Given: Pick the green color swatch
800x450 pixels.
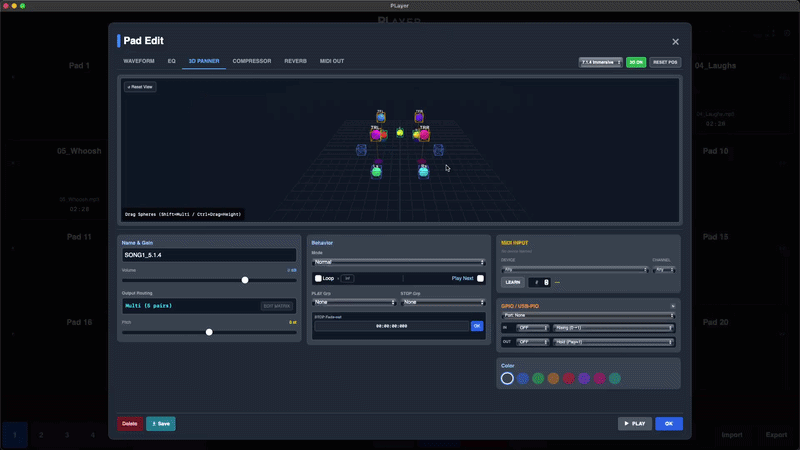Looking at the screenshot, I should click(x=538, y=378).
